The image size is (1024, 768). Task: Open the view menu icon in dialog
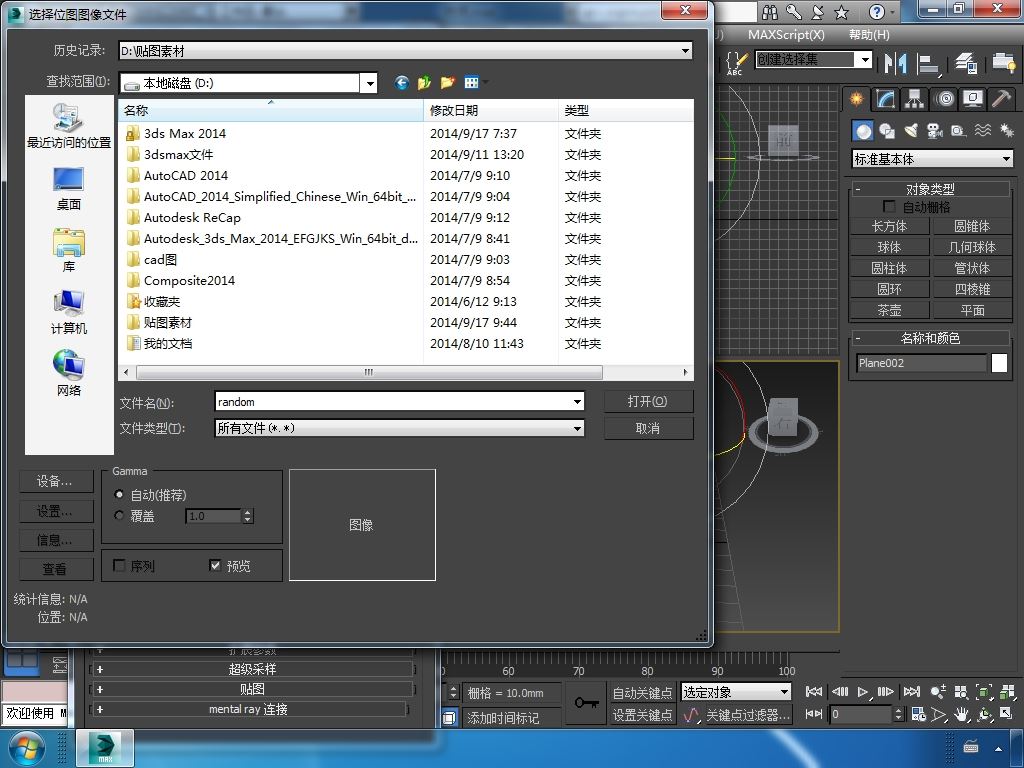click(x=472, y=82)
